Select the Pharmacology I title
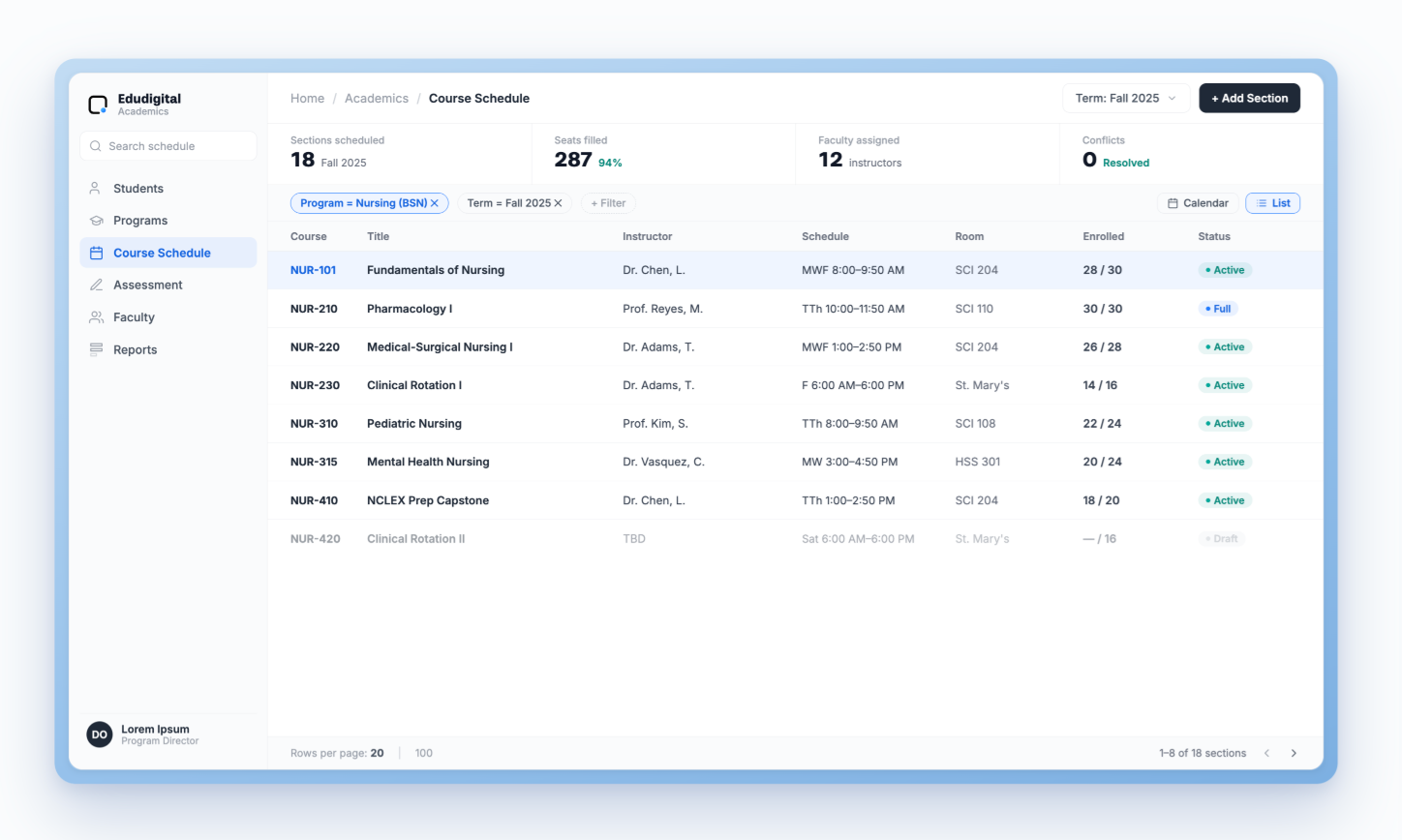 (410, 309)
